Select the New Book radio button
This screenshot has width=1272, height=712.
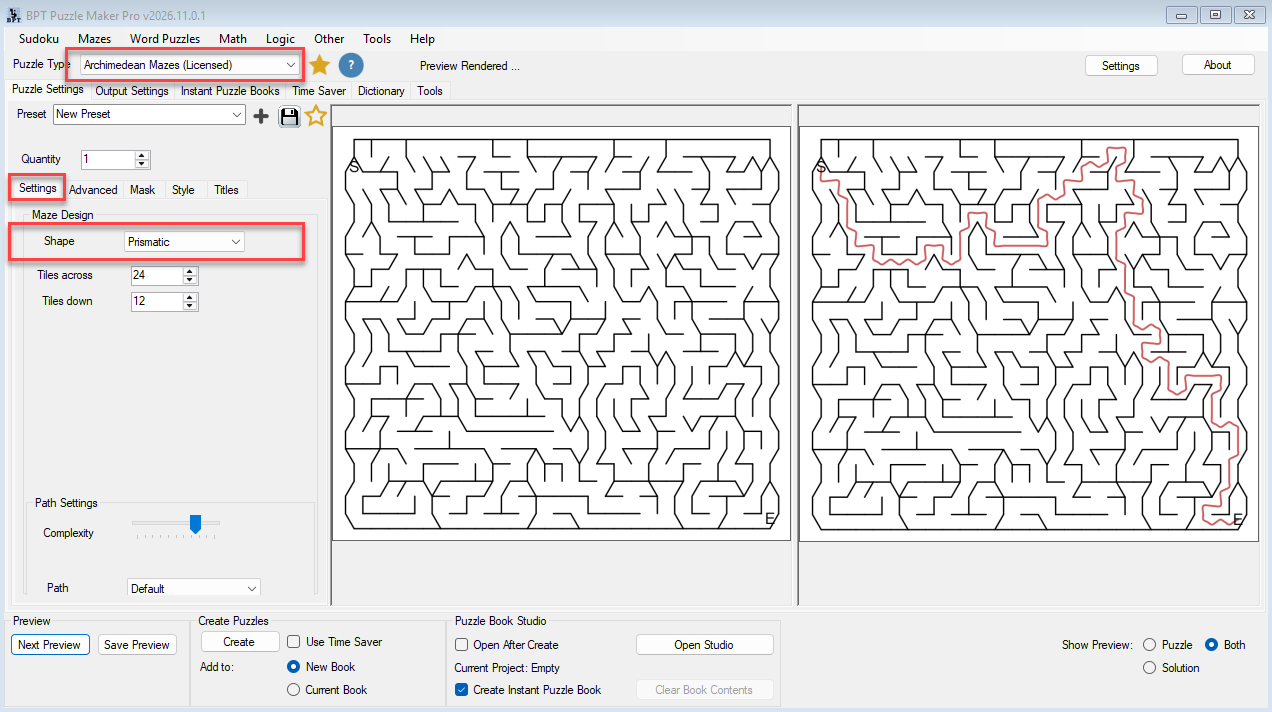coord(293,667)
